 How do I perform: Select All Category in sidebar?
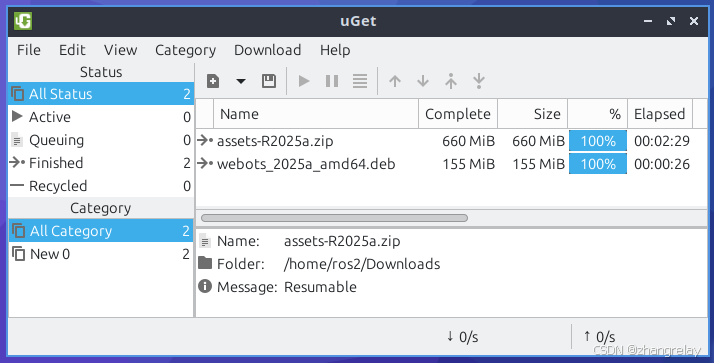[101, 231]
